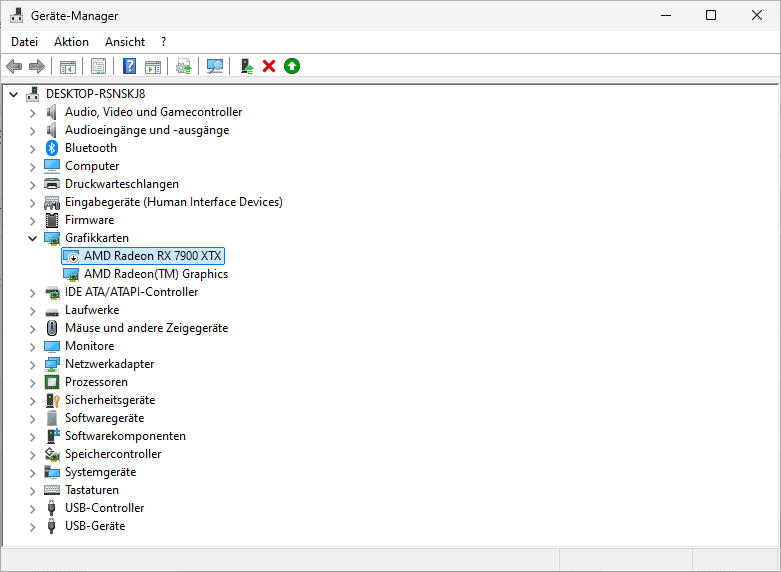This screenshot has height=572, width=781.
Task: Click the Bluetooth category icon
Action: tap(52, 148)
